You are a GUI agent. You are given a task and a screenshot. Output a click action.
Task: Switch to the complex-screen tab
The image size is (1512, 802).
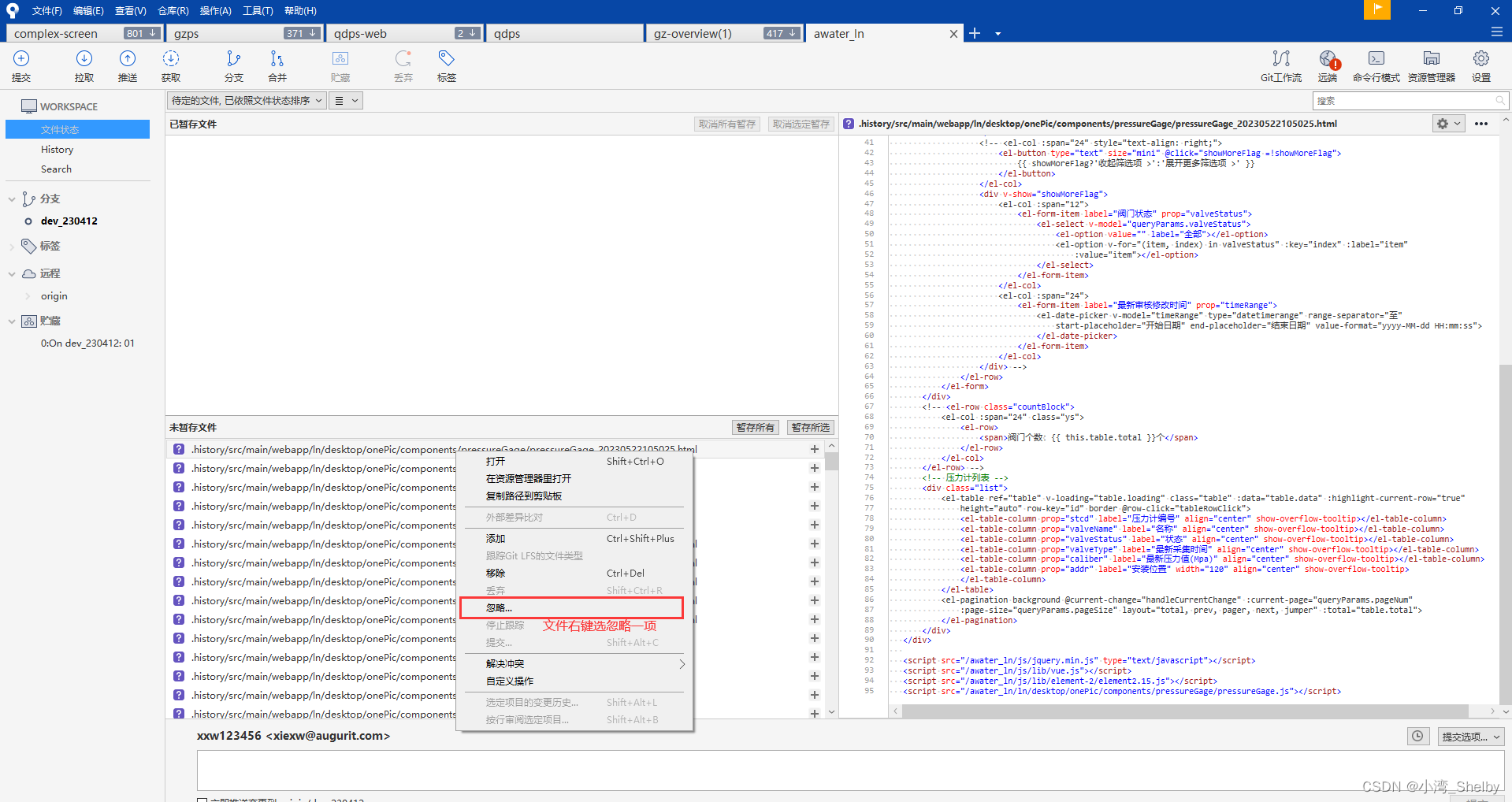click(x=85, y=33)
